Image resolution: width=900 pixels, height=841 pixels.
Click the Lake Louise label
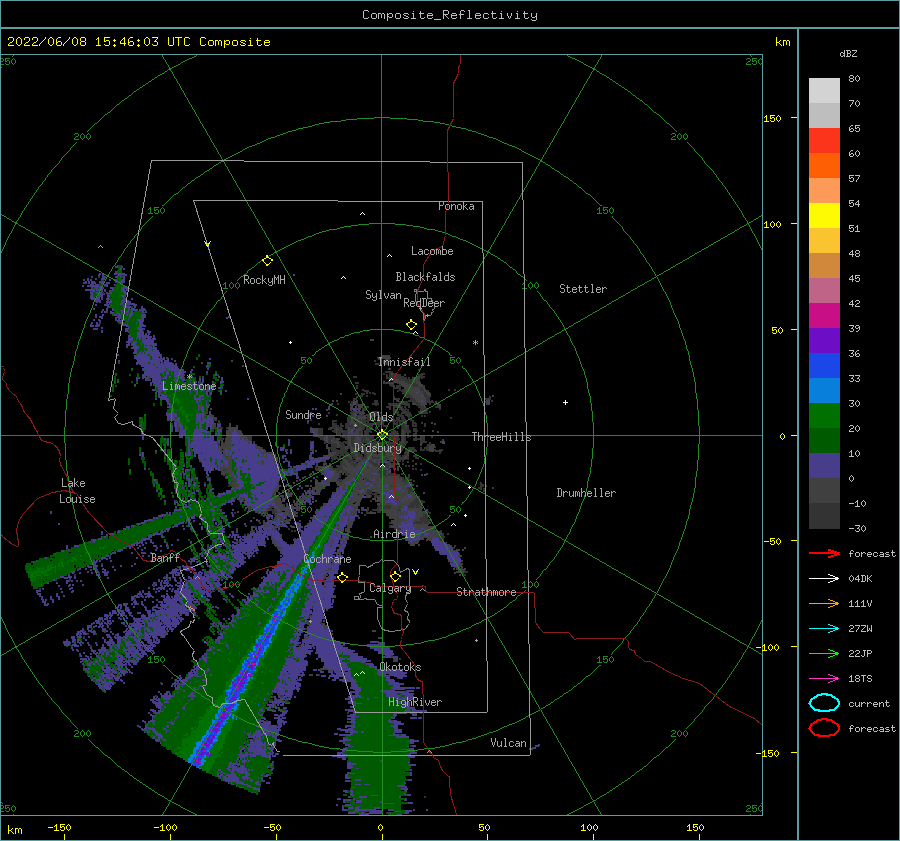[77, 491]
